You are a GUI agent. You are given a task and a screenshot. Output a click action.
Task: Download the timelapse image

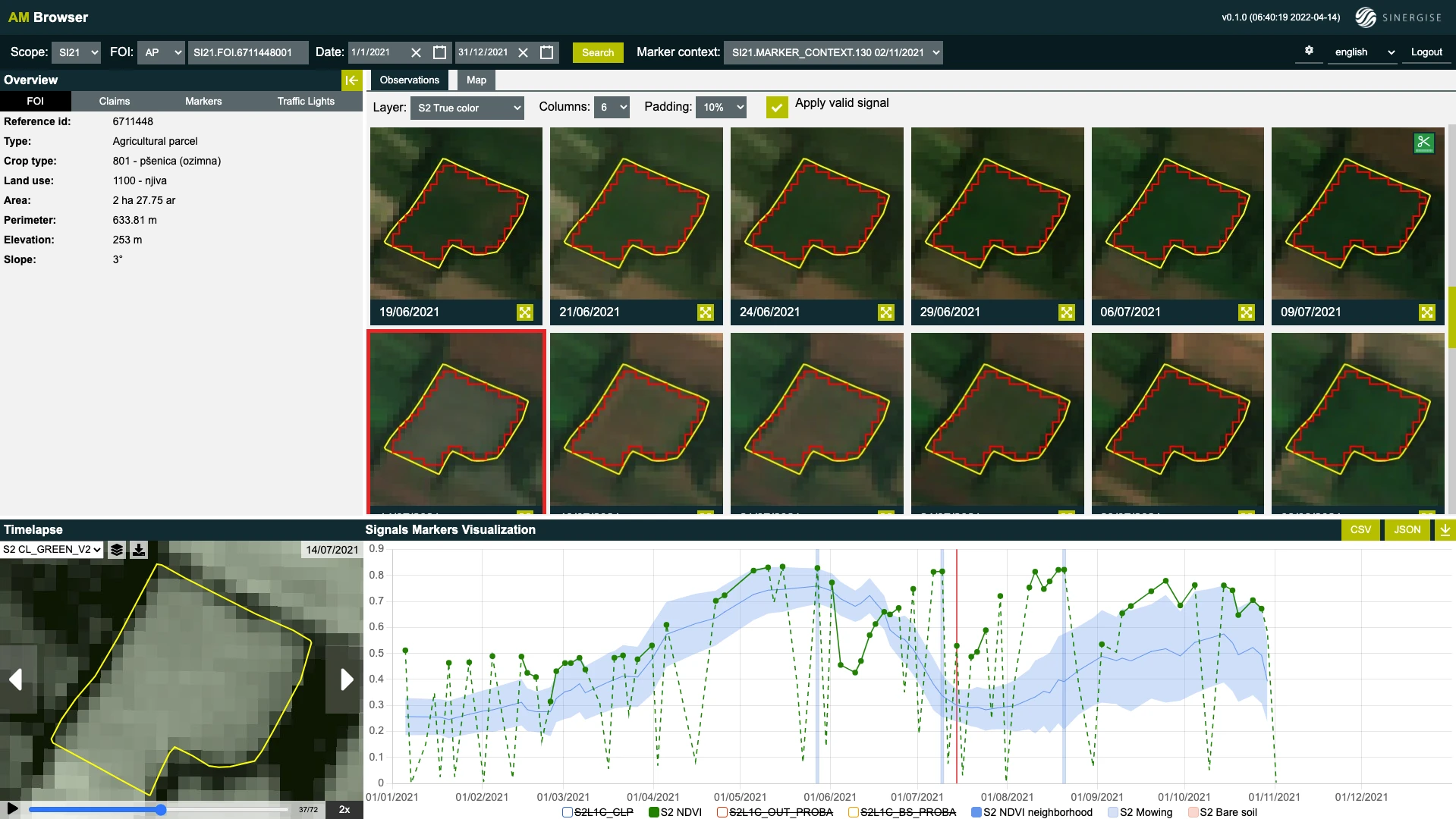139,550
